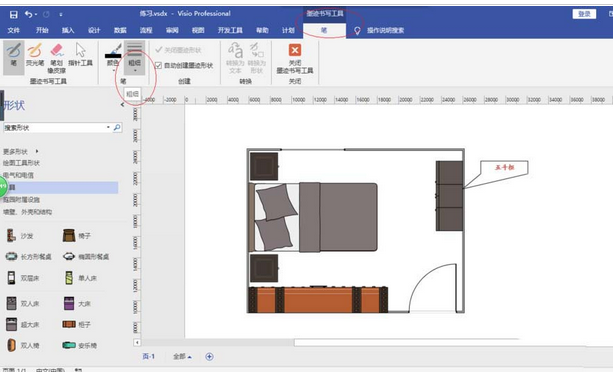This screenshot has width=613, height=372.
Task: Select the Large Bed (大床) shape
Action: tap(77, 303)
